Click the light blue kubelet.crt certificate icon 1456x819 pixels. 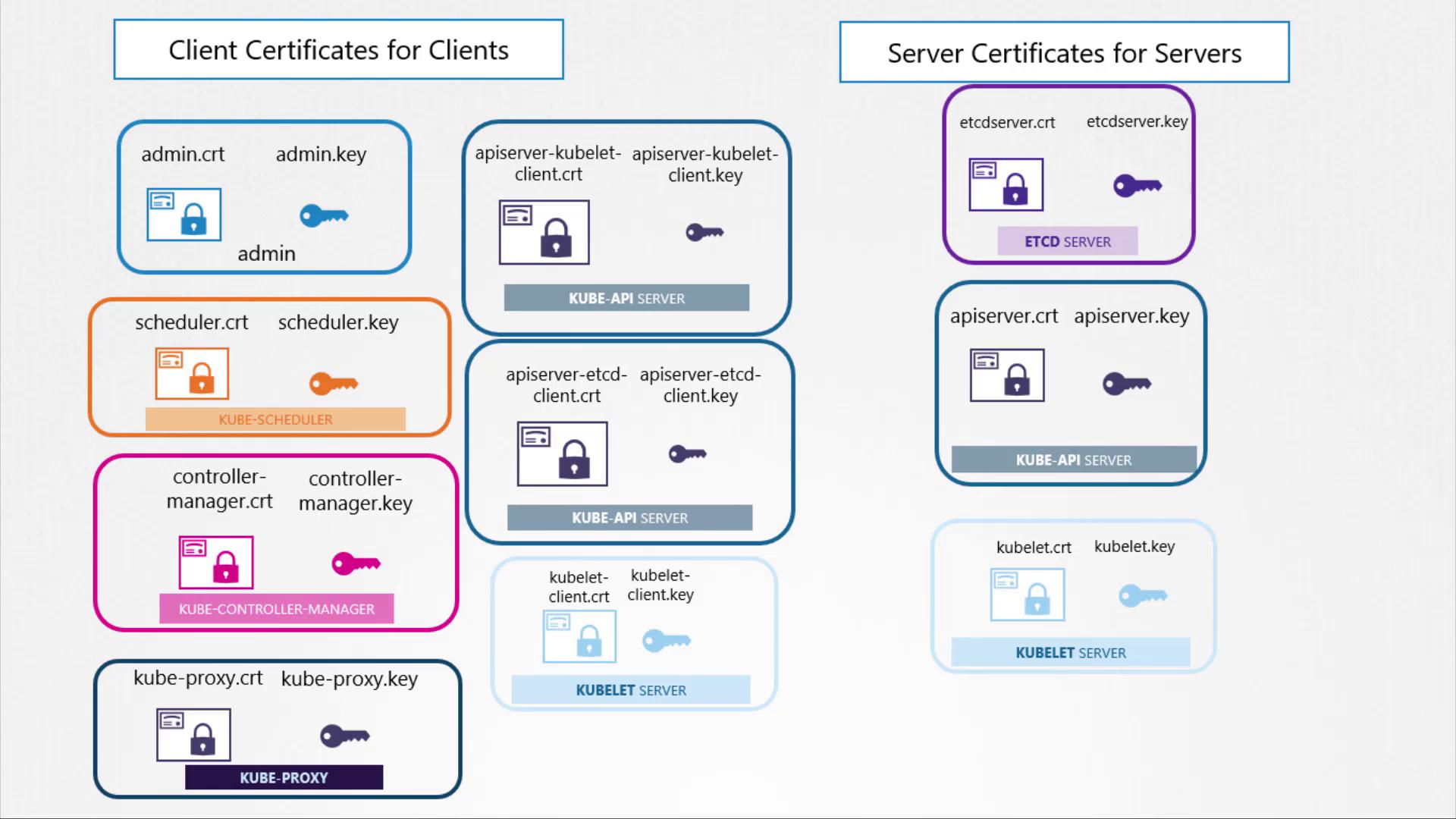pyautogui.click(x=1028, y=595)
